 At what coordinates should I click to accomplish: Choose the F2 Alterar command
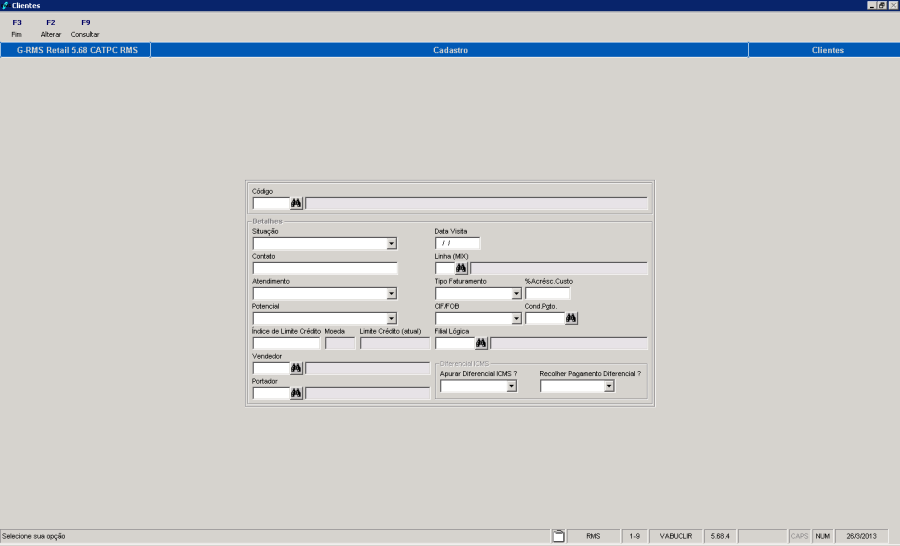[x=51, y=28]
